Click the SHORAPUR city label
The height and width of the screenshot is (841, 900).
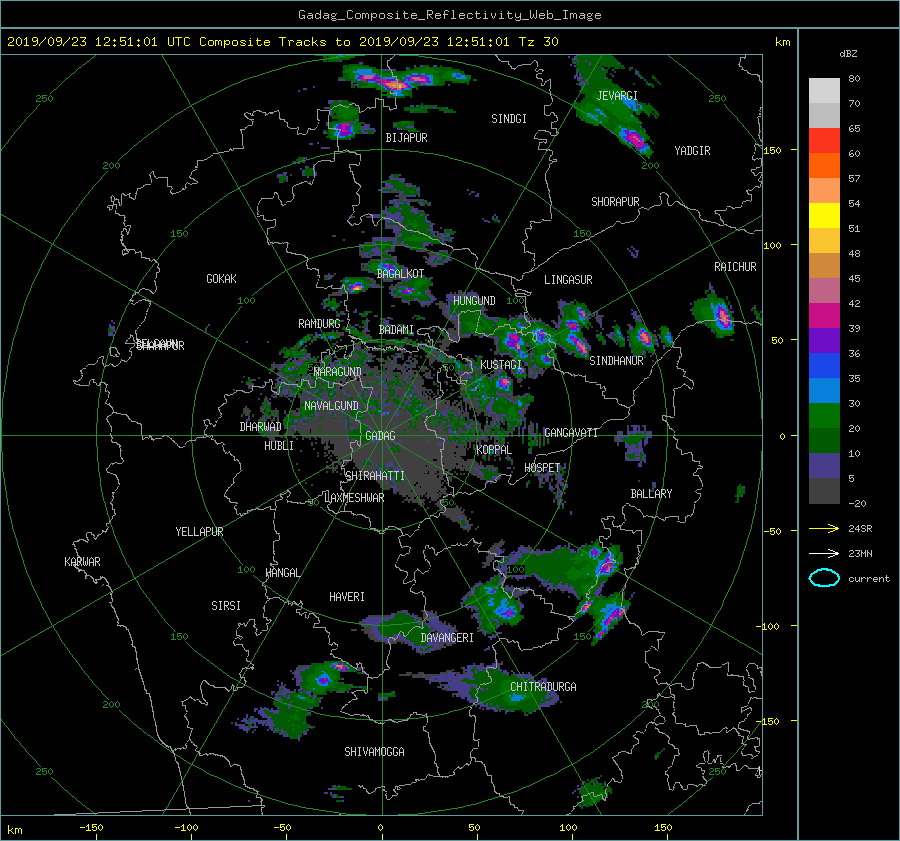pos(615,201)
